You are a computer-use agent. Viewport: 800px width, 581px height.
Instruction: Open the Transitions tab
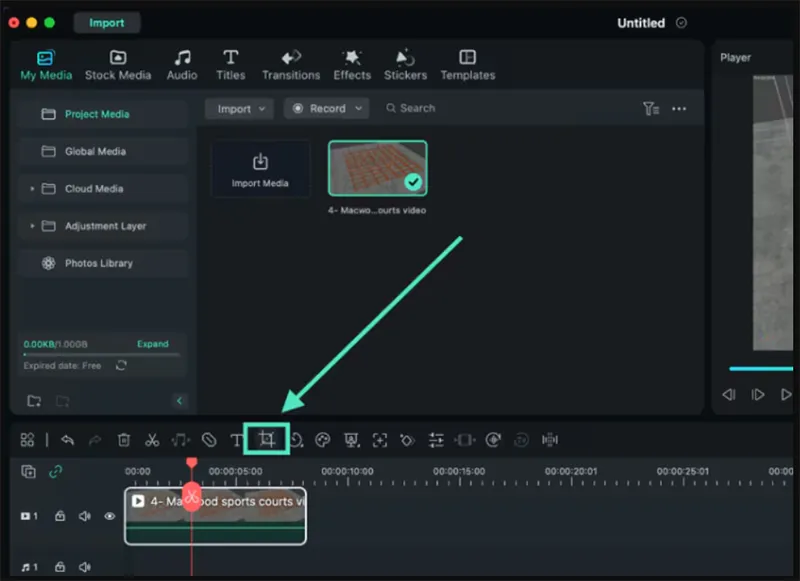pyautogui.click(x=291, y=64)
